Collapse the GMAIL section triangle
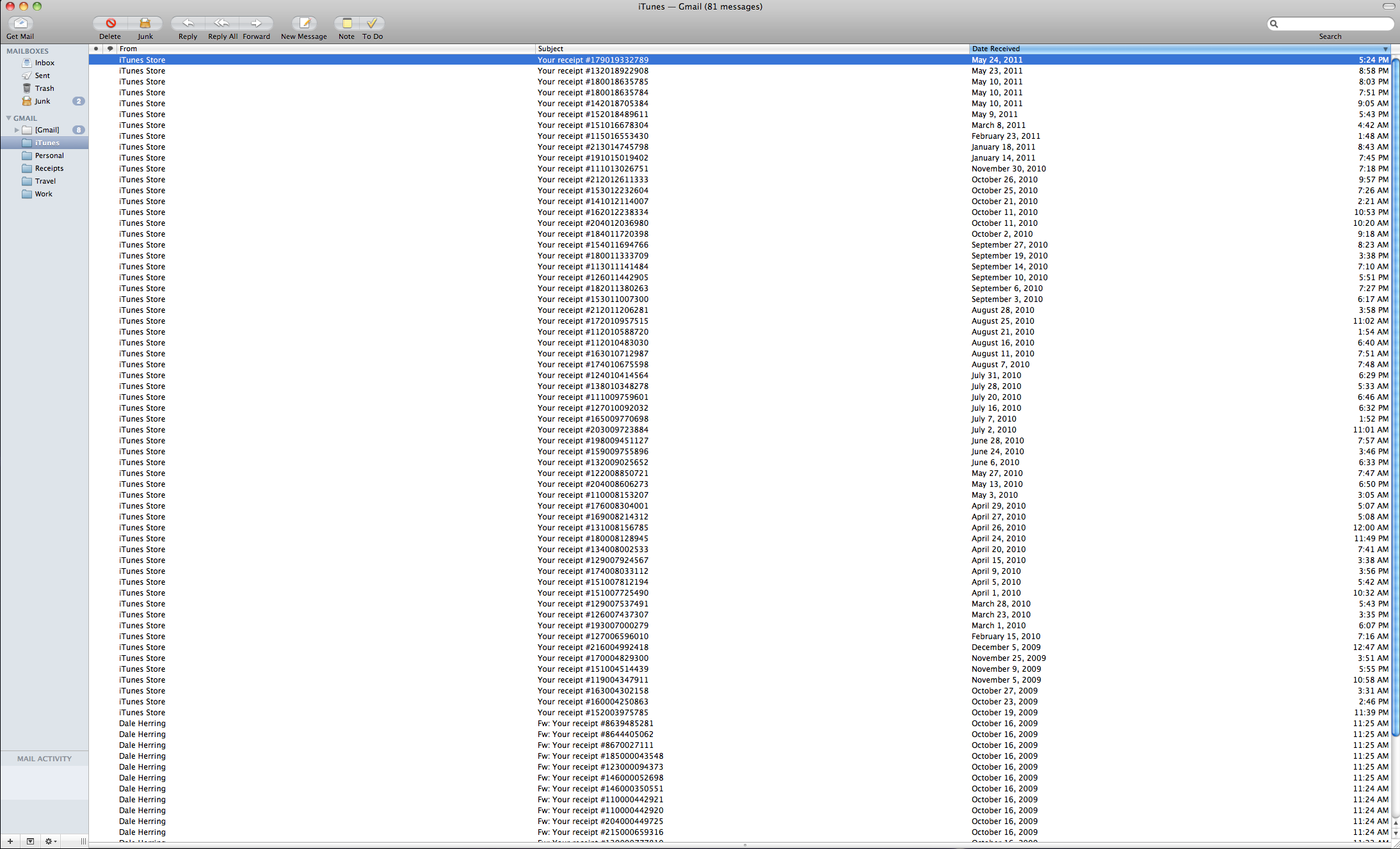Viewport: 1400px width, 849px height. pos(8,118)
